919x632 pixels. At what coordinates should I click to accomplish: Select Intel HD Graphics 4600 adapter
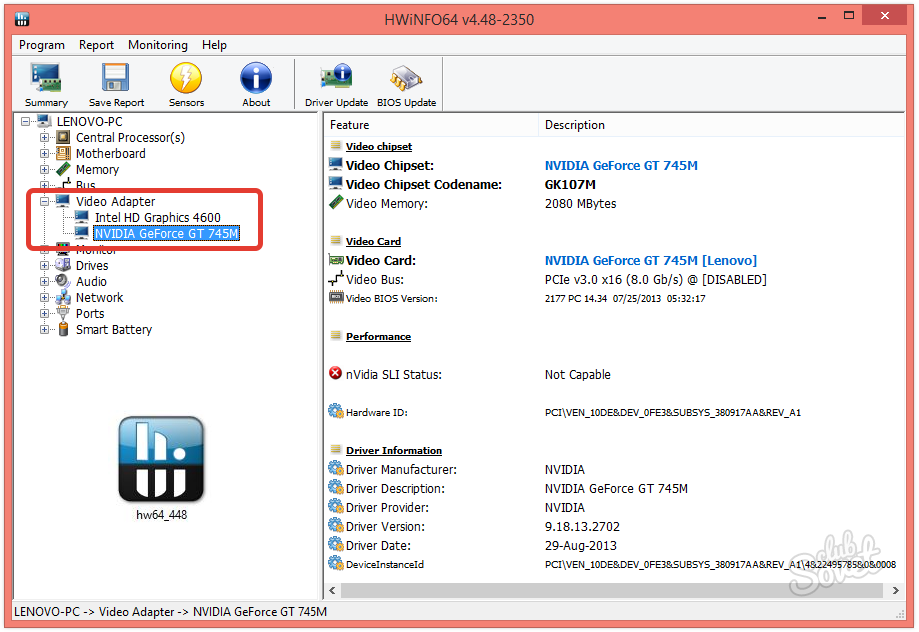point(157,218)
